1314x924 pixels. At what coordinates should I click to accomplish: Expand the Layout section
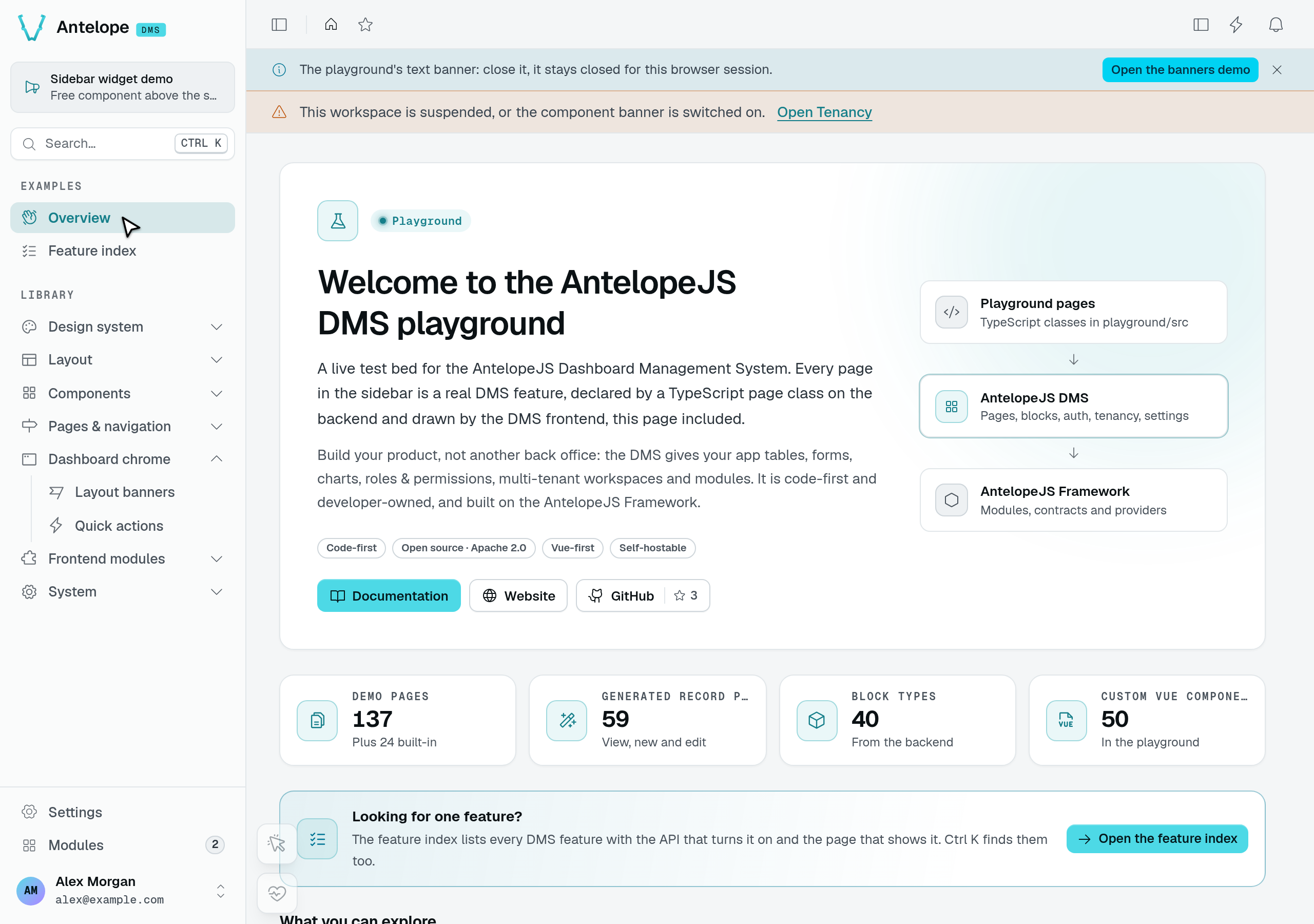pyautogui.click(x=123, y=359)
